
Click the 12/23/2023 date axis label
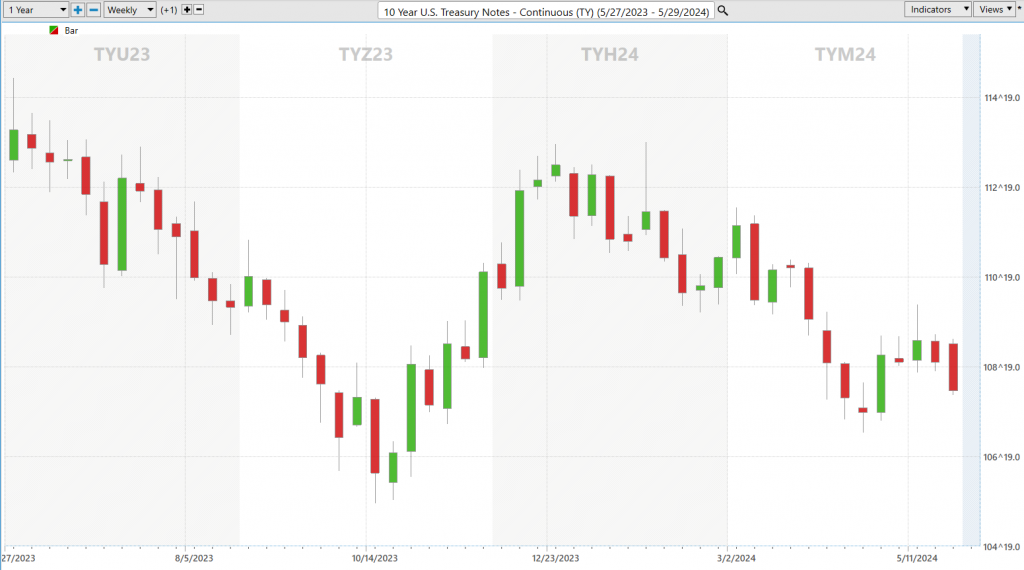tap(556, 558)
